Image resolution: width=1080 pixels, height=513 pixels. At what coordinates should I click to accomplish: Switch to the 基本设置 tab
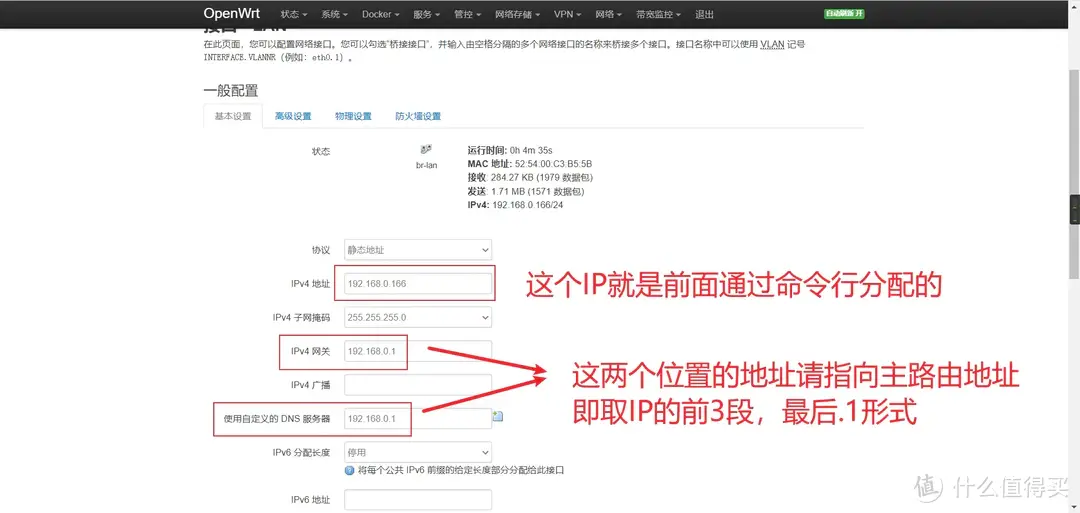coord(233,116)
